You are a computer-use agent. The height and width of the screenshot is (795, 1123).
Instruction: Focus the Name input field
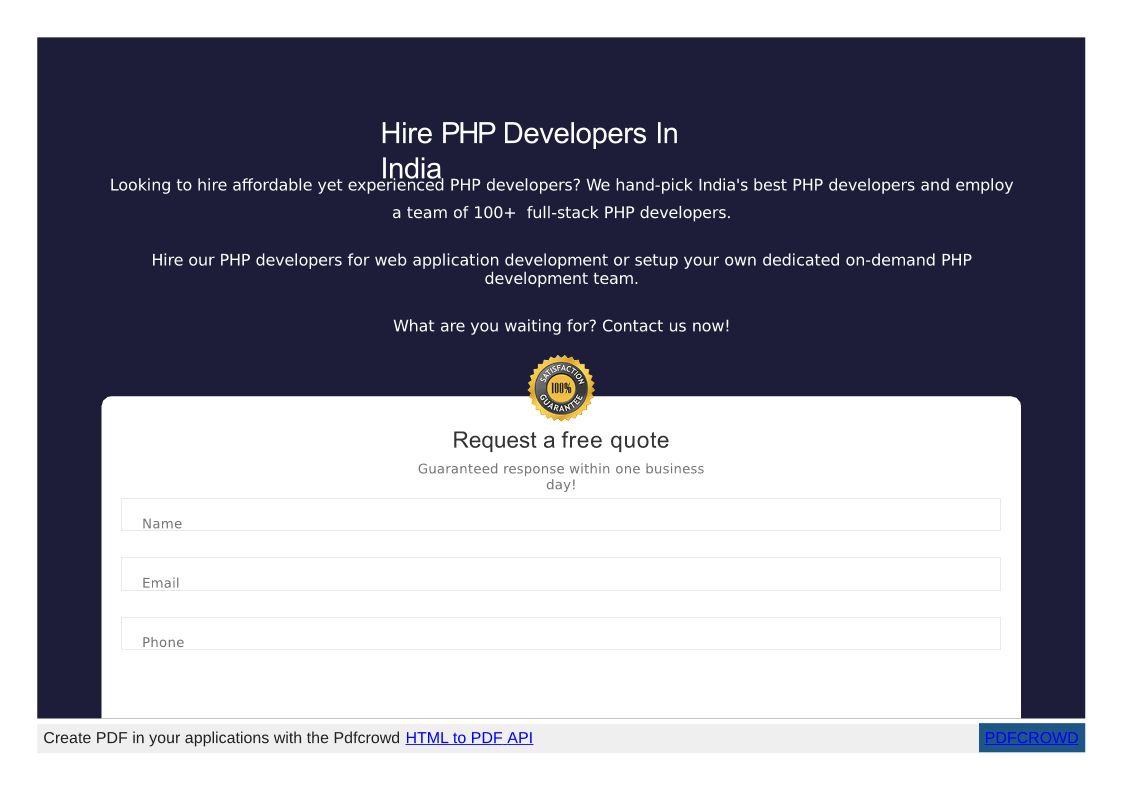click(x=560, y=515)
